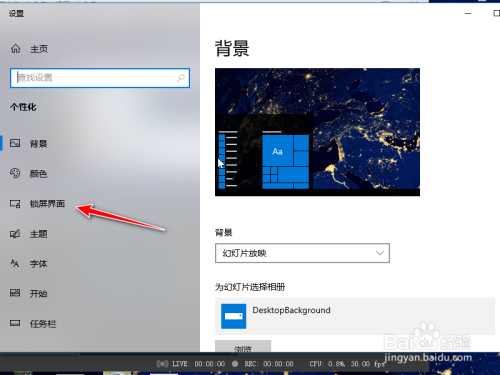Click the Fonts (字体) icon
Viewport: 500px width, 375px height.
15,263
